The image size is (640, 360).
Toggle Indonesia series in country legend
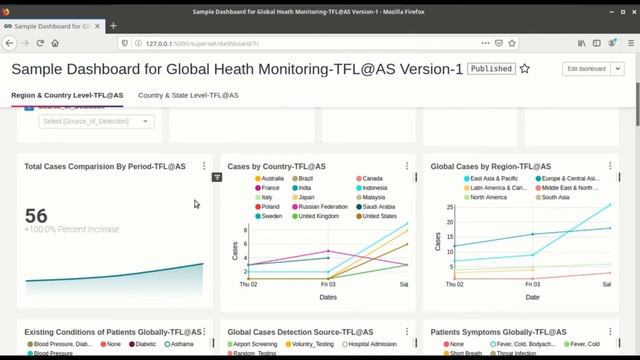pos(371,188)
